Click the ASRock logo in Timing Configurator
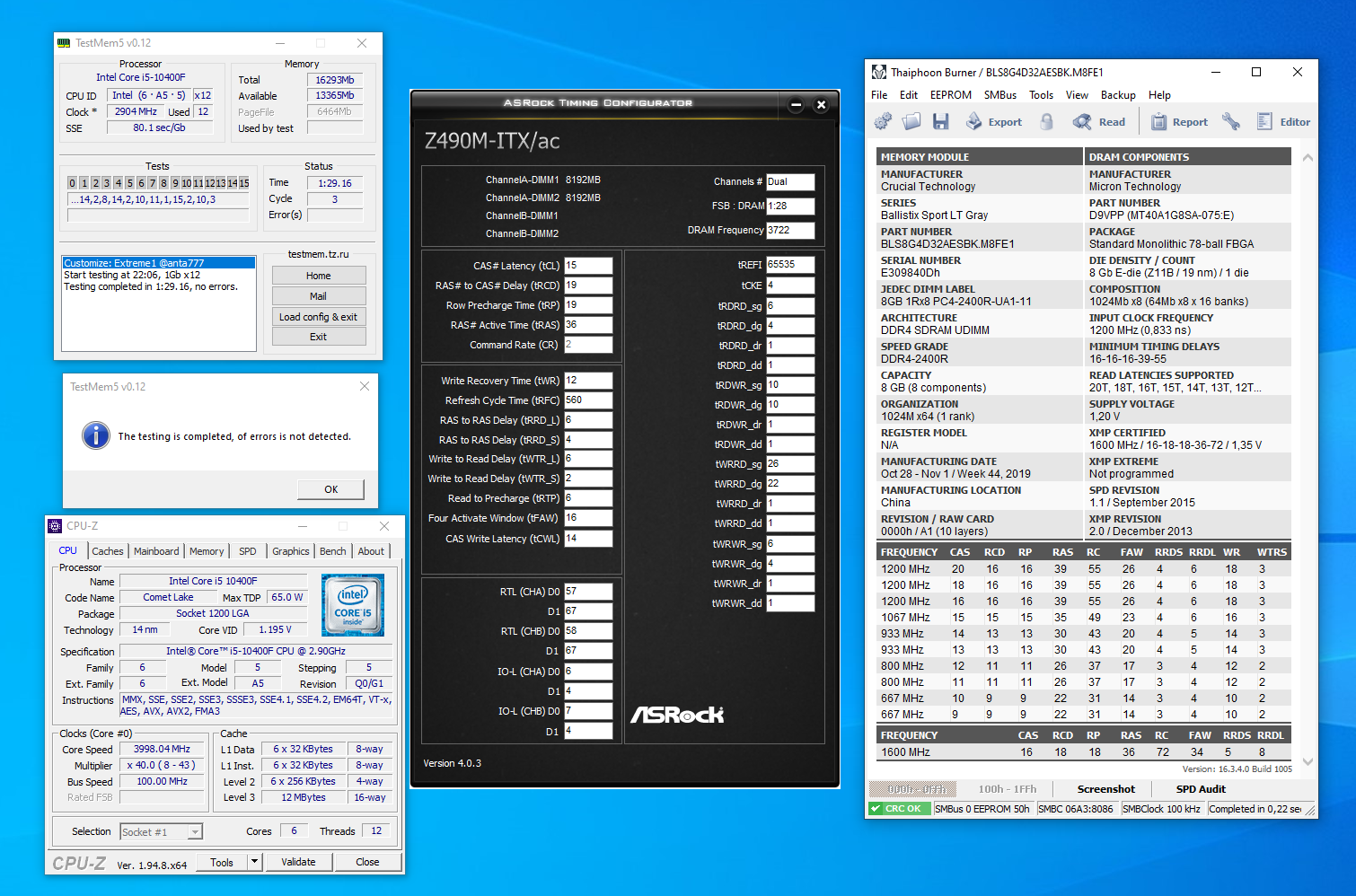Screen dimensions: 1356x896 [x=677, y=715]
